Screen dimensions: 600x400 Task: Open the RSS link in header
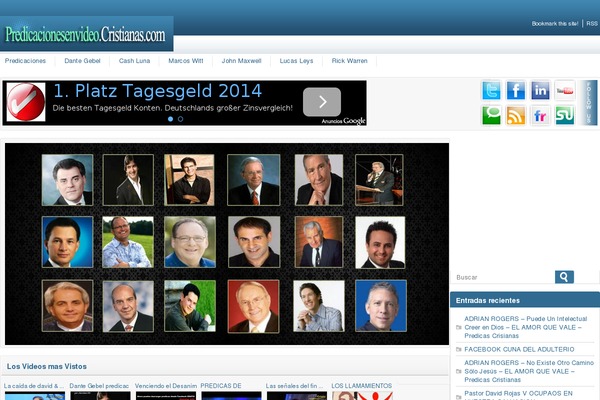click(x=592, y=24)
